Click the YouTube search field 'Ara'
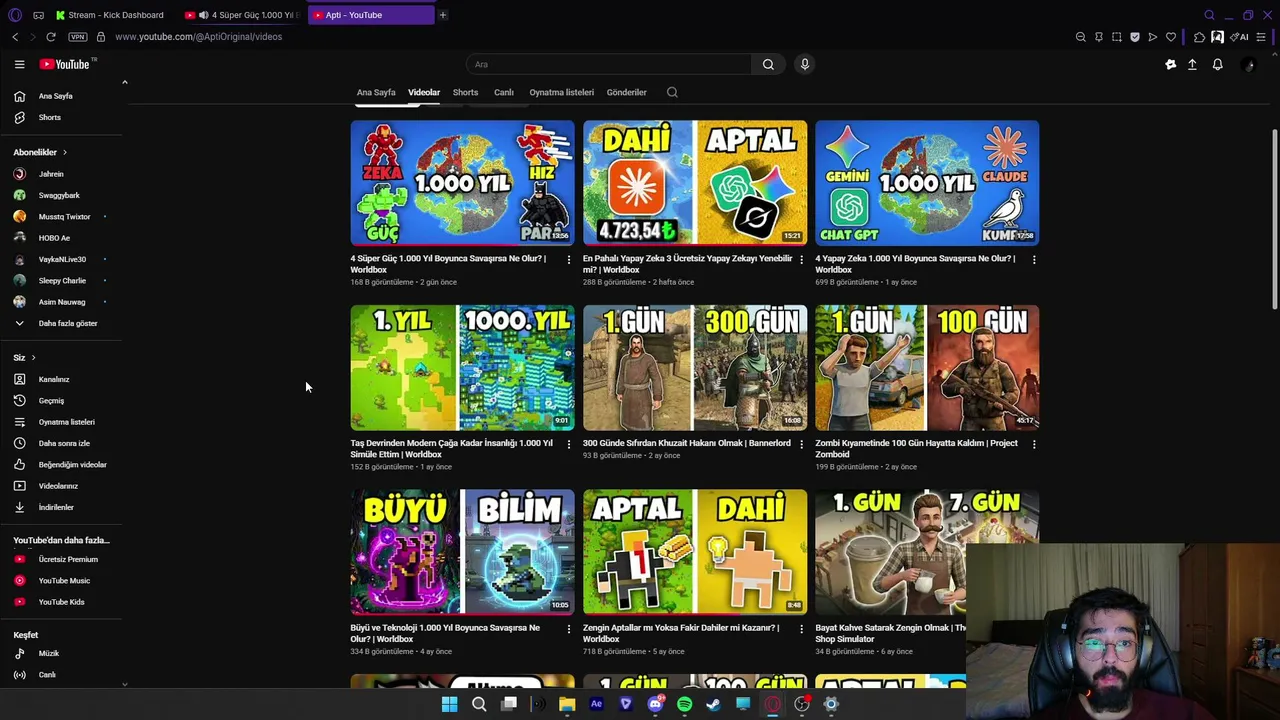The image size is (1280, 720). point(609,64)
